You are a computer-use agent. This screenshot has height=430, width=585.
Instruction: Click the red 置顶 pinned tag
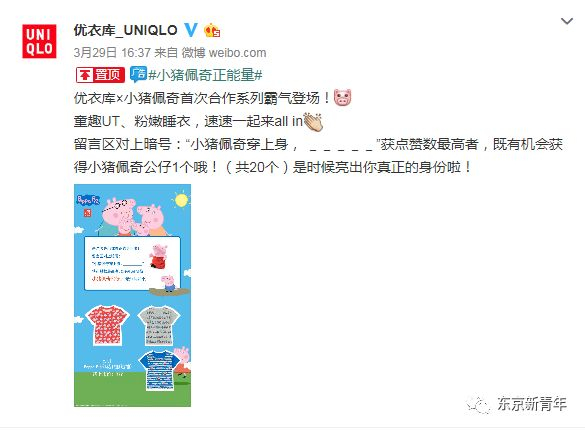point(100,75)
